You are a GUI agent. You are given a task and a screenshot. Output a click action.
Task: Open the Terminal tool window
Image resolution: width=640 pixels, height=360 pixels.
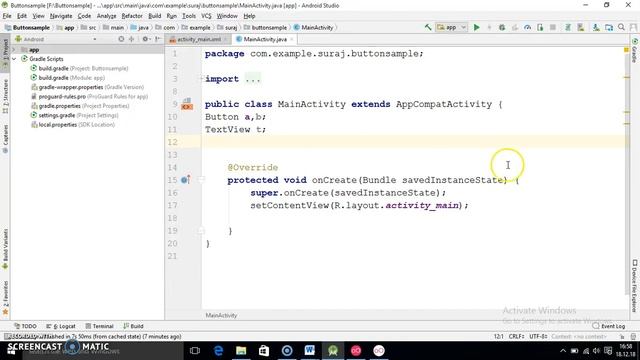click(x=100, y=326)
